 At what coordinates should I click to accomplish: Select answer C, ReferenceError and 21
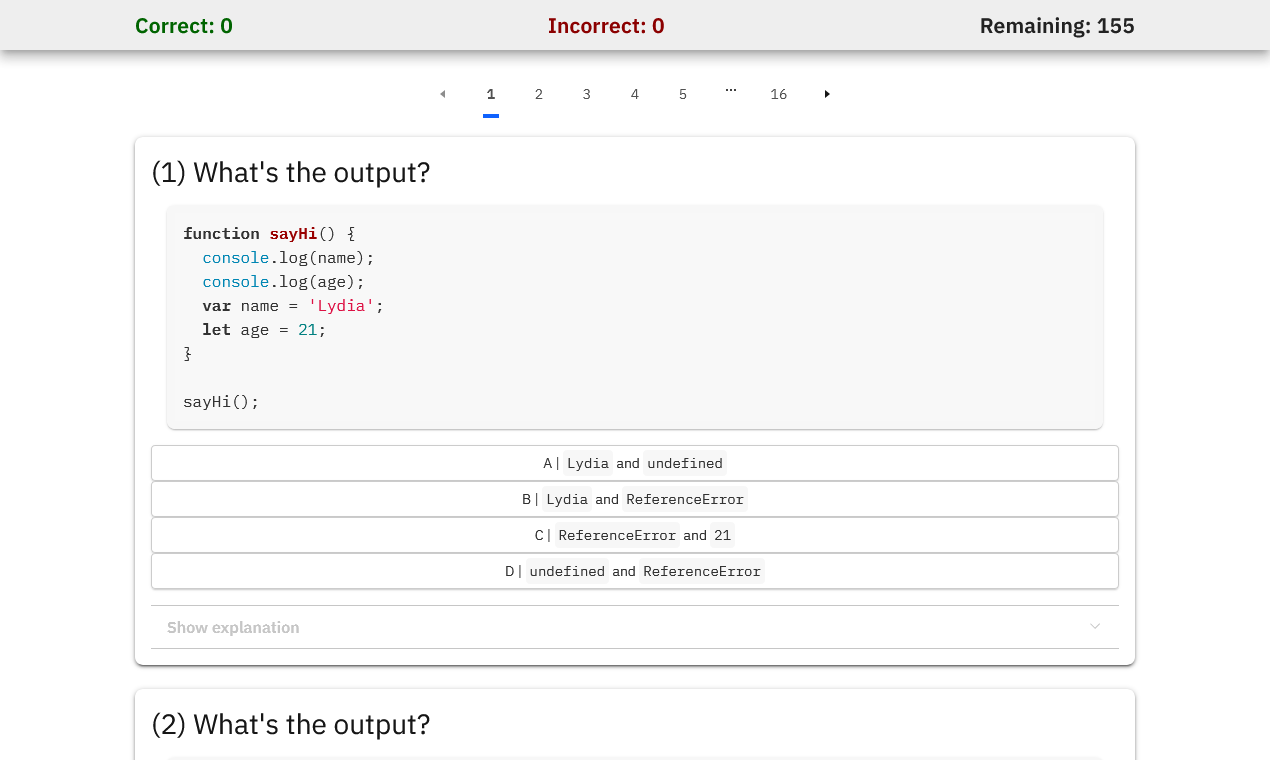634,534
